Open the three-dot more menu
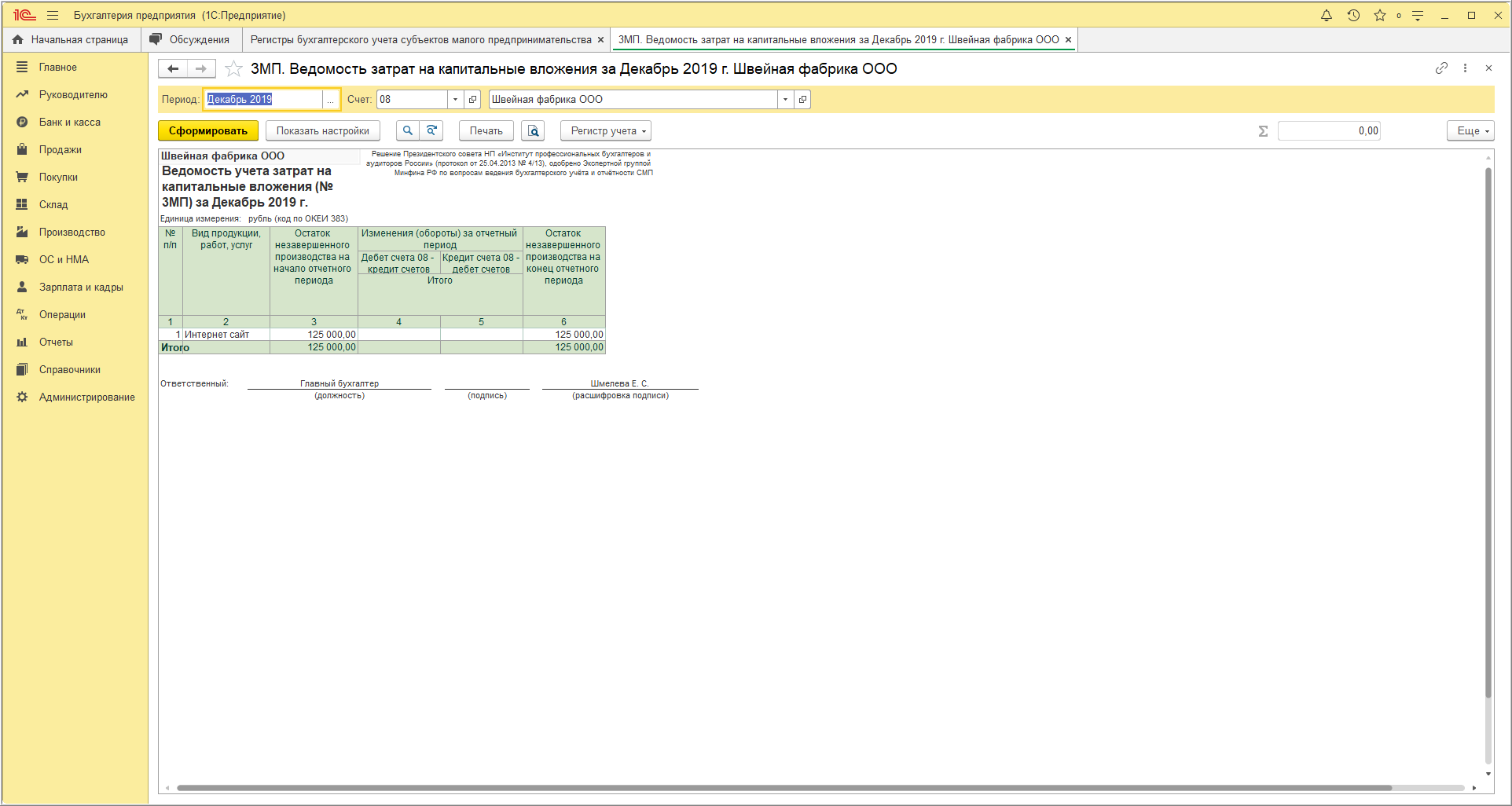1512x806 pixels. pyautogui.click(x=1465, y=68)
